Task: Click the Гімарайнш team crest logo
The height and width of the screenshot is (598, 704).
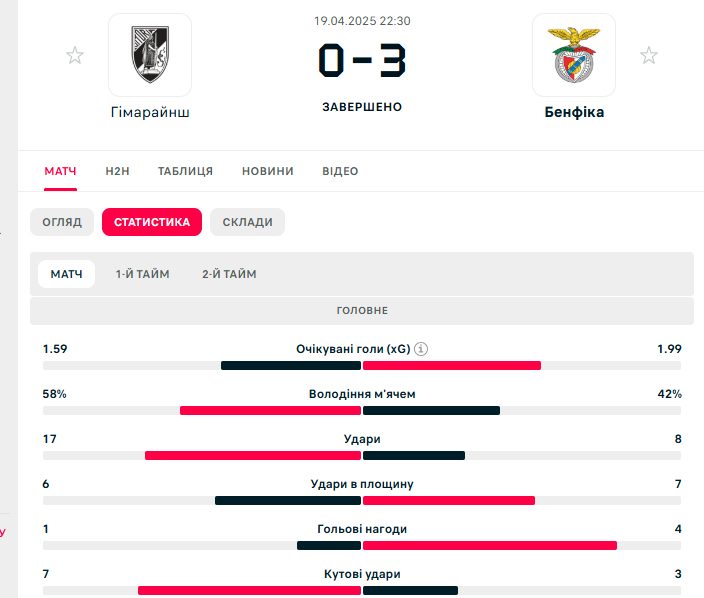Action: [x=150, y=55]
